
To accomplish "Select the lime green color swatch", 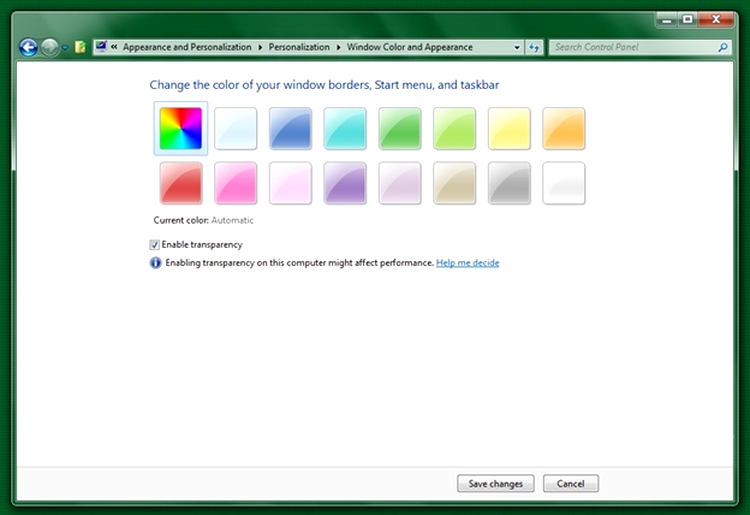I will (x=454, y=128).
